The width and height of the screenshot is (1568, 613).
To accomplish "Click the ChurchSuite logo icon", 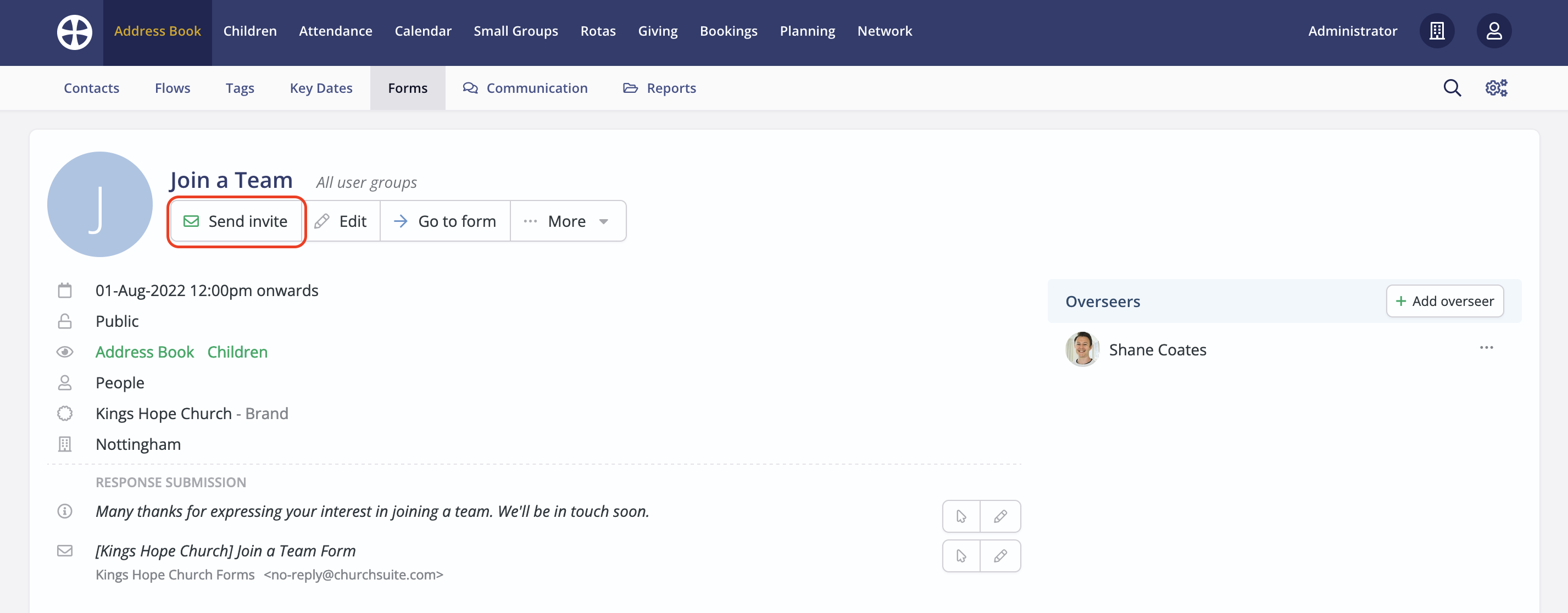I will pyautogui.click(x=74, y=32).
